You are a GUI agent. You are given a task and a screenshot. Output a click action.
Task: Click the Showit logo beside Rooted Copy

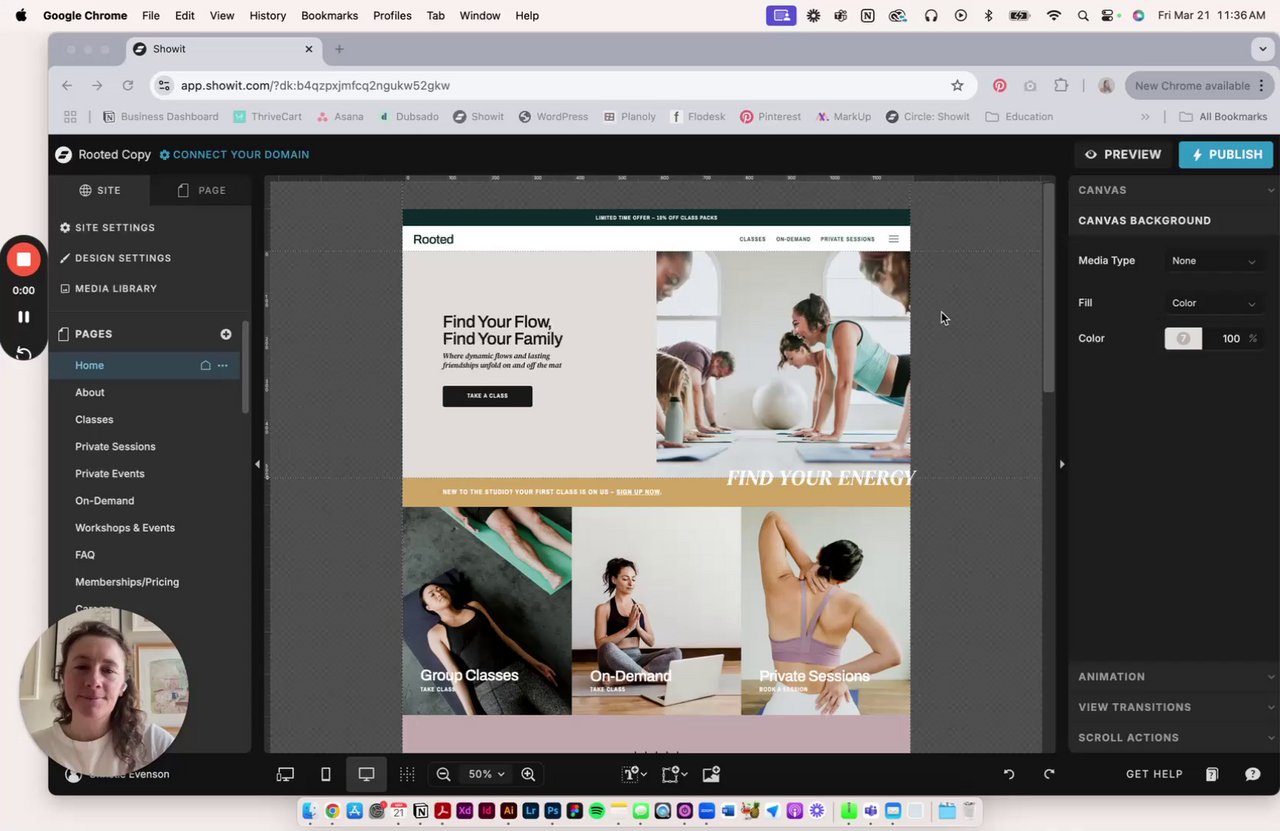pos(64,154)
